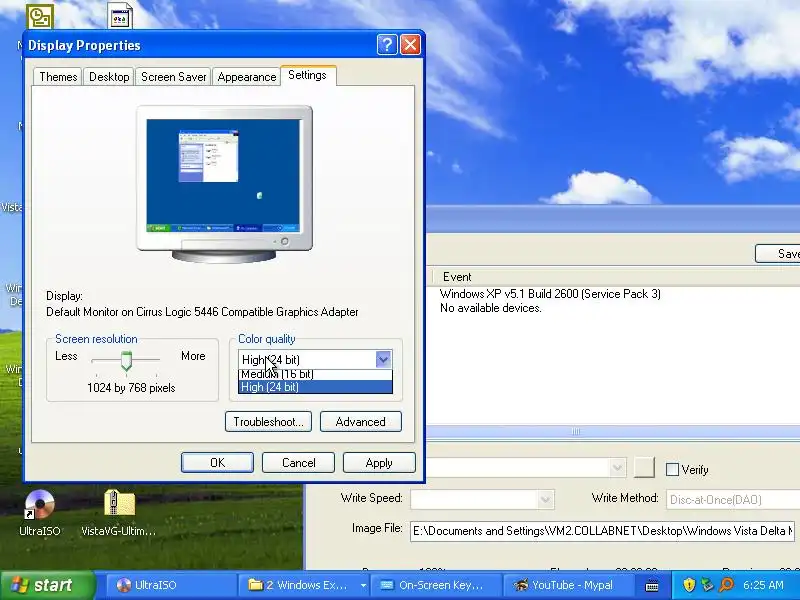Switch to On-Screen Keyboard in the taskbar

436,585
